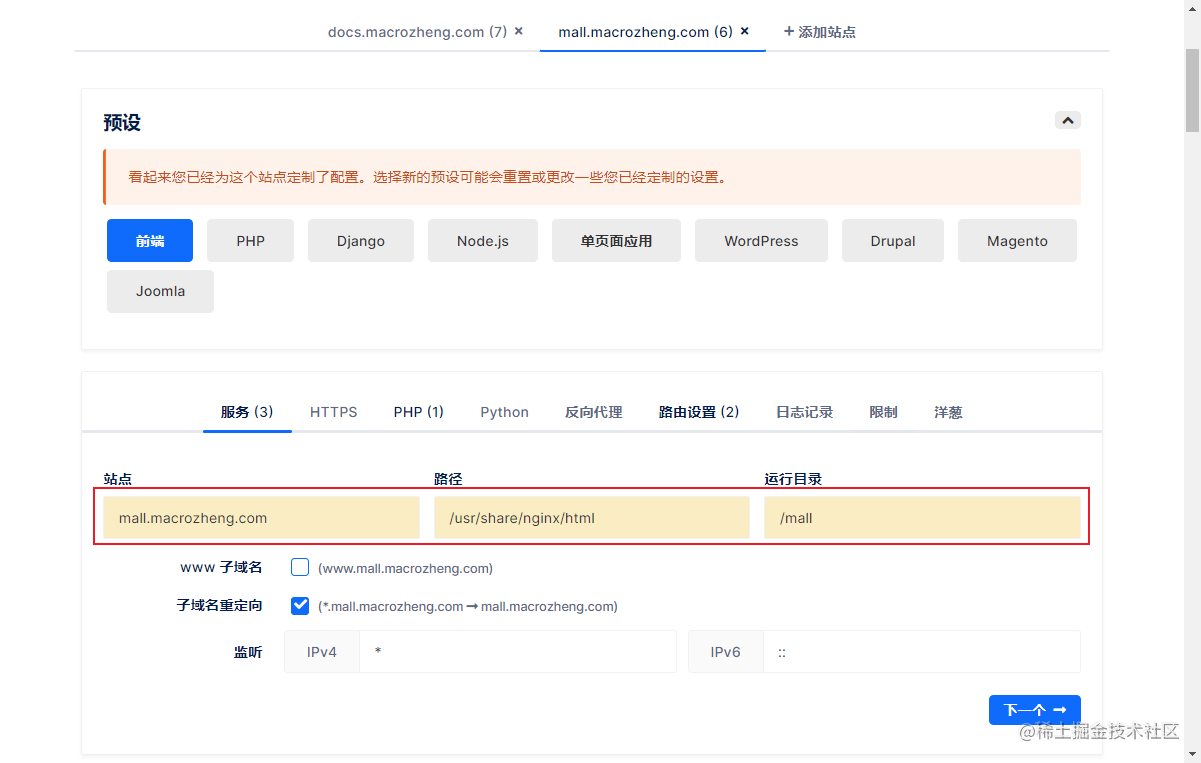This screenshot has width=1201, height=763.
Task: Switch to docs.macrozheng.com (7) tab
Action: coord(417,32)
